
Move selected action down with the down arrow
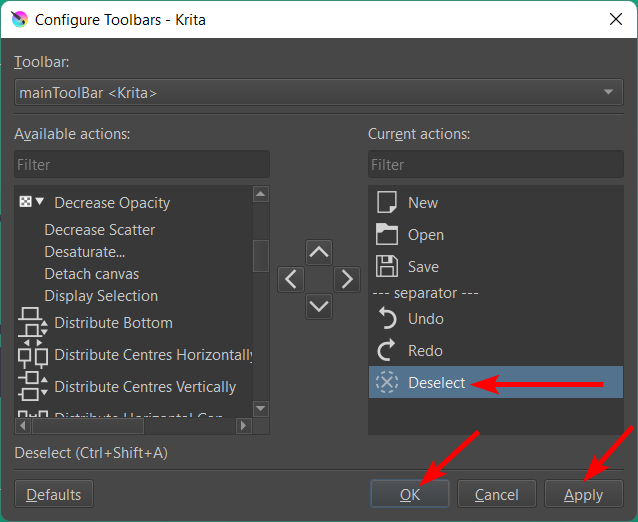(319, 306)
